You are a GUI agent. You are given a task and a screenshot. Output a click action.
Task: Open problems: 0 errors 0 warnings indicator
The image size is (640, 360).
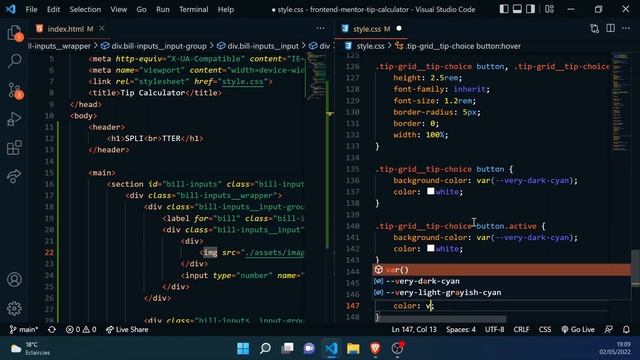81,329
